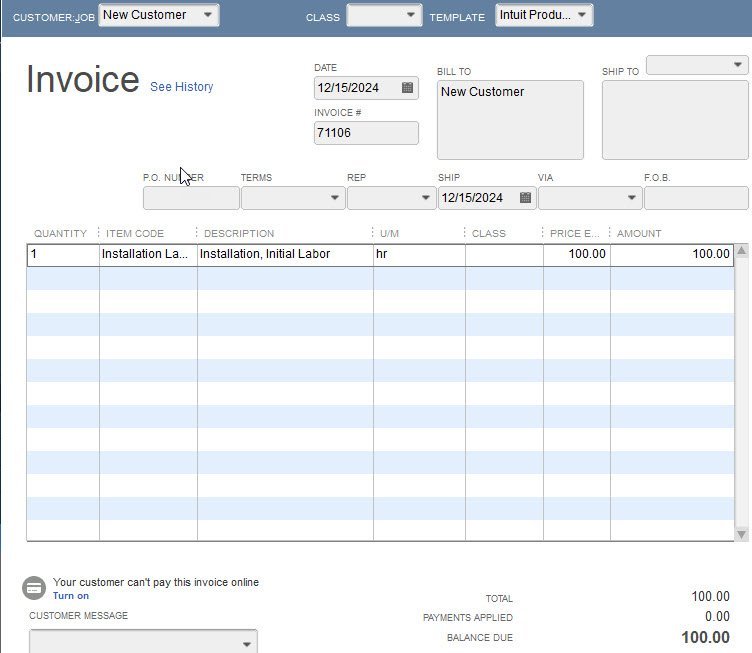Viewport: 752px width, 653px height.
Task: Expand the Template dropdown
Action: (582, 15)
